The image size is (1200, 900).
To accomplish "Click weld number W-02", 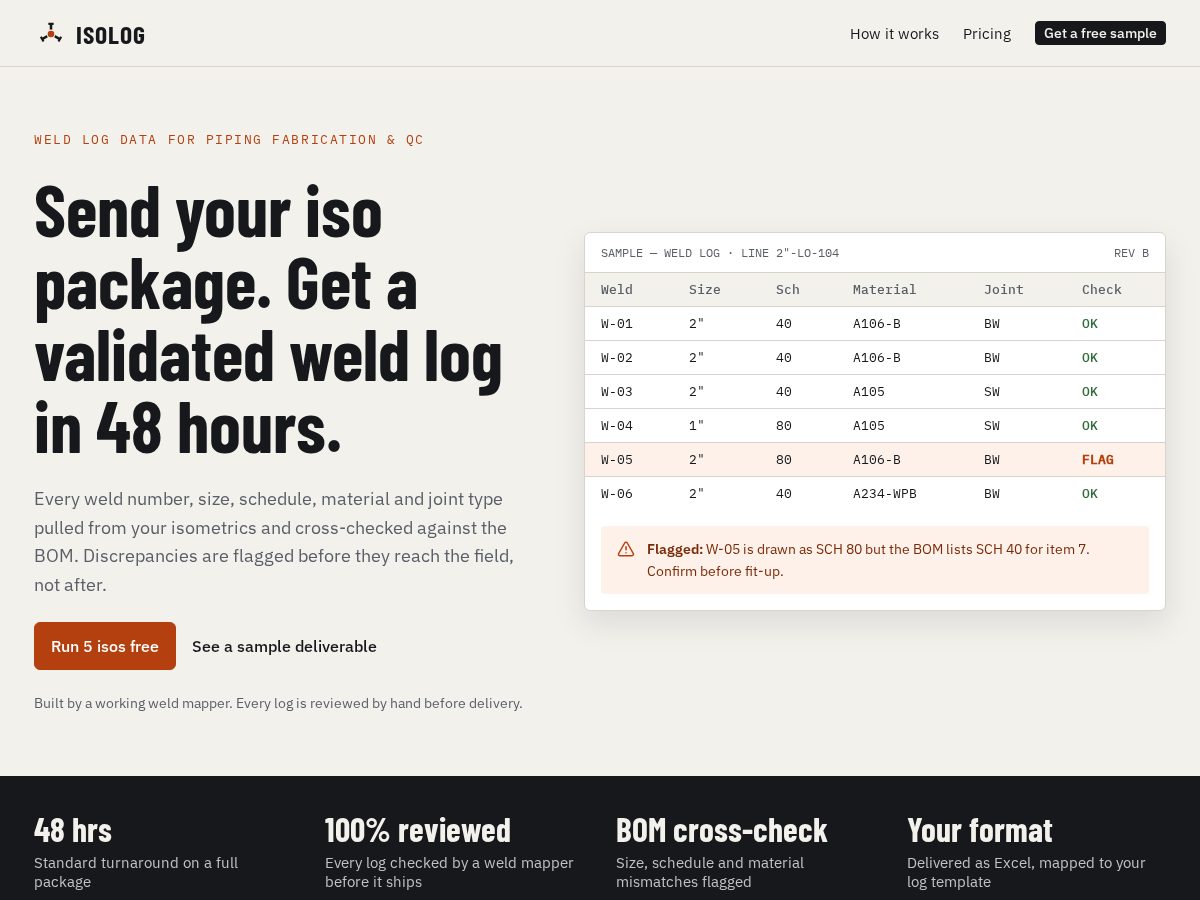I will tap(617, 358).
